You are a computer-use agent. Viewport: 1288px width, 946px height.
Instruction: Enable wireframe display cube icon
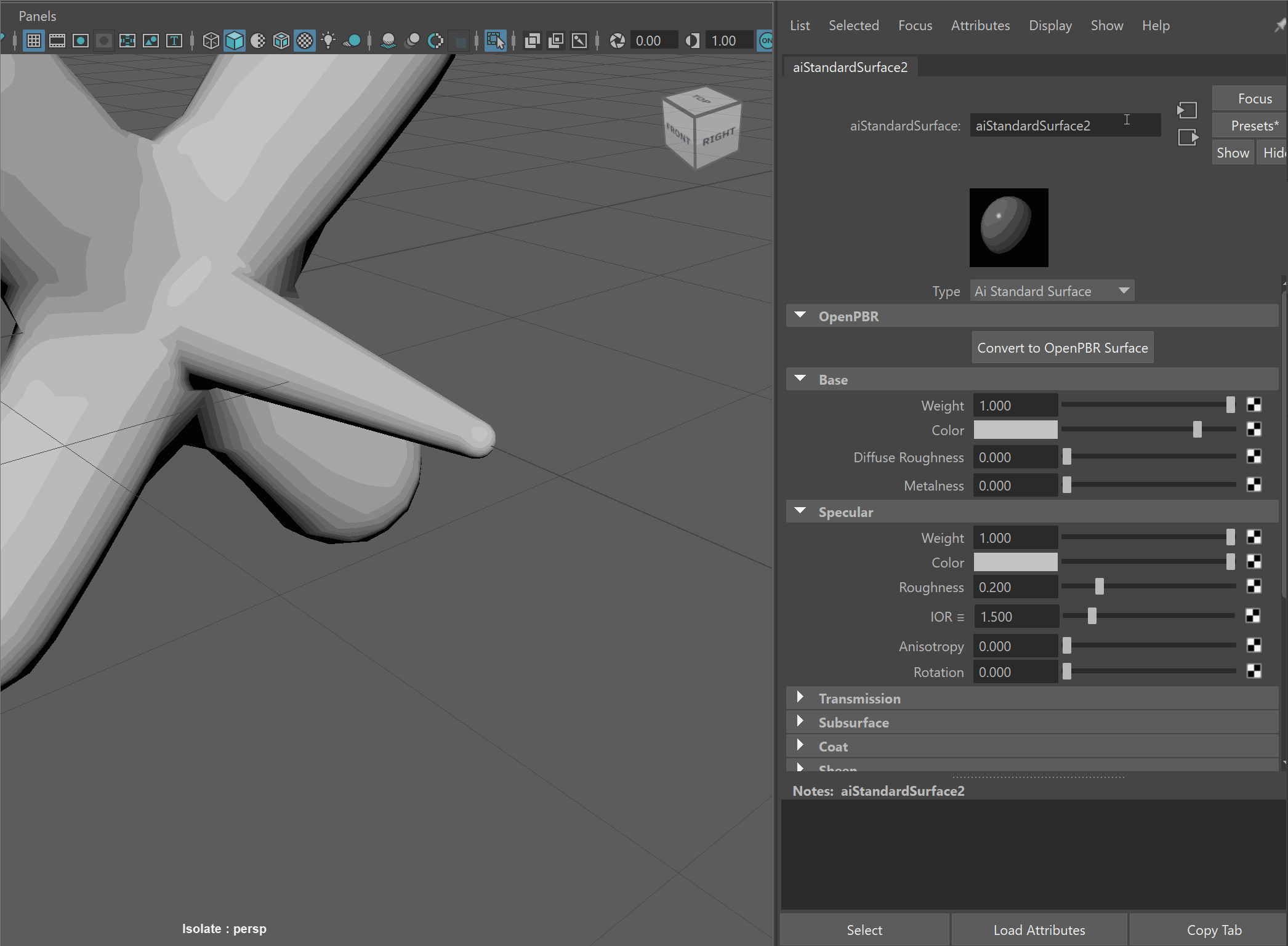pos(211,41)
